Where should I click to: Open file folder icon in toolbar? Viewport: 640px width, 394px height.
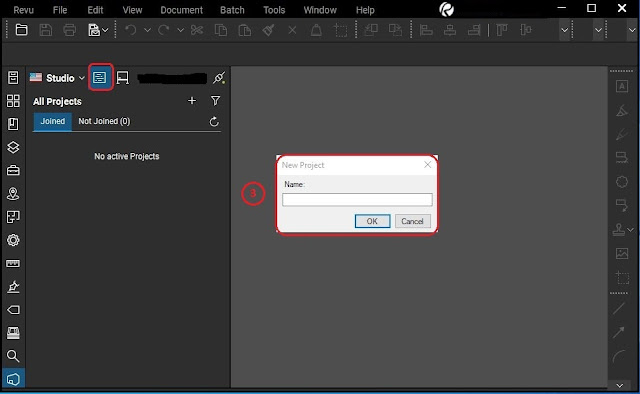click(21, 30)
